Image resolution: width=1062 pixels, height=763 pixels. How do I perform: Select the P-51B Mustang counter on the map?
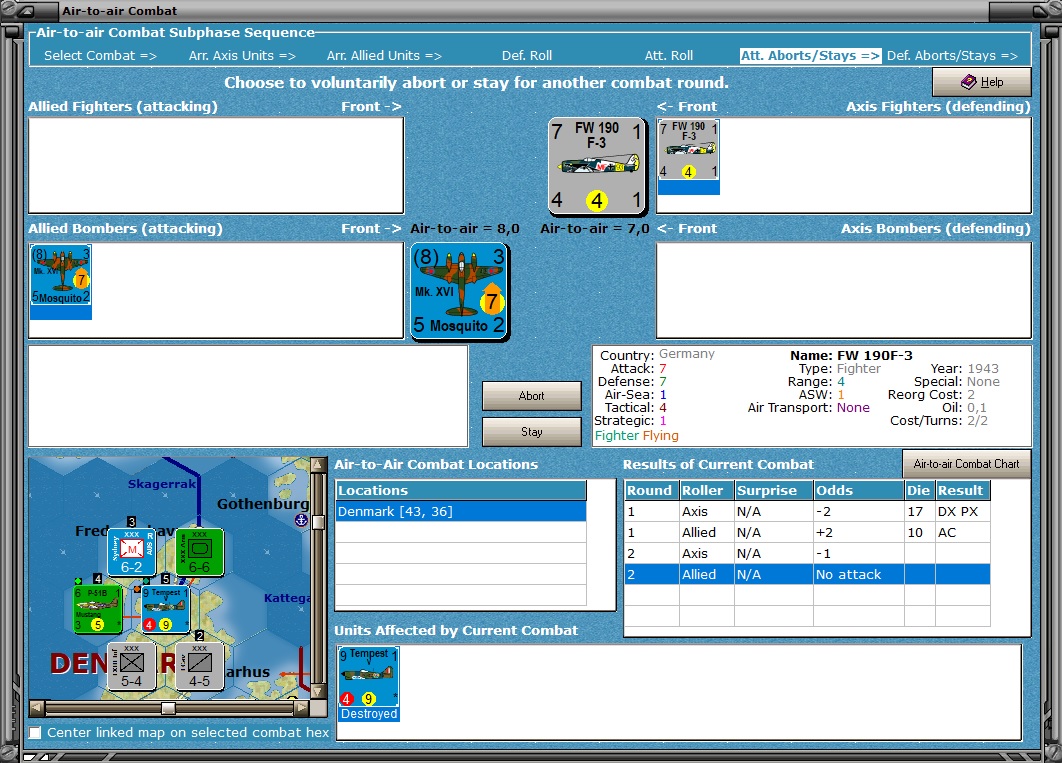tap(98, 609)
